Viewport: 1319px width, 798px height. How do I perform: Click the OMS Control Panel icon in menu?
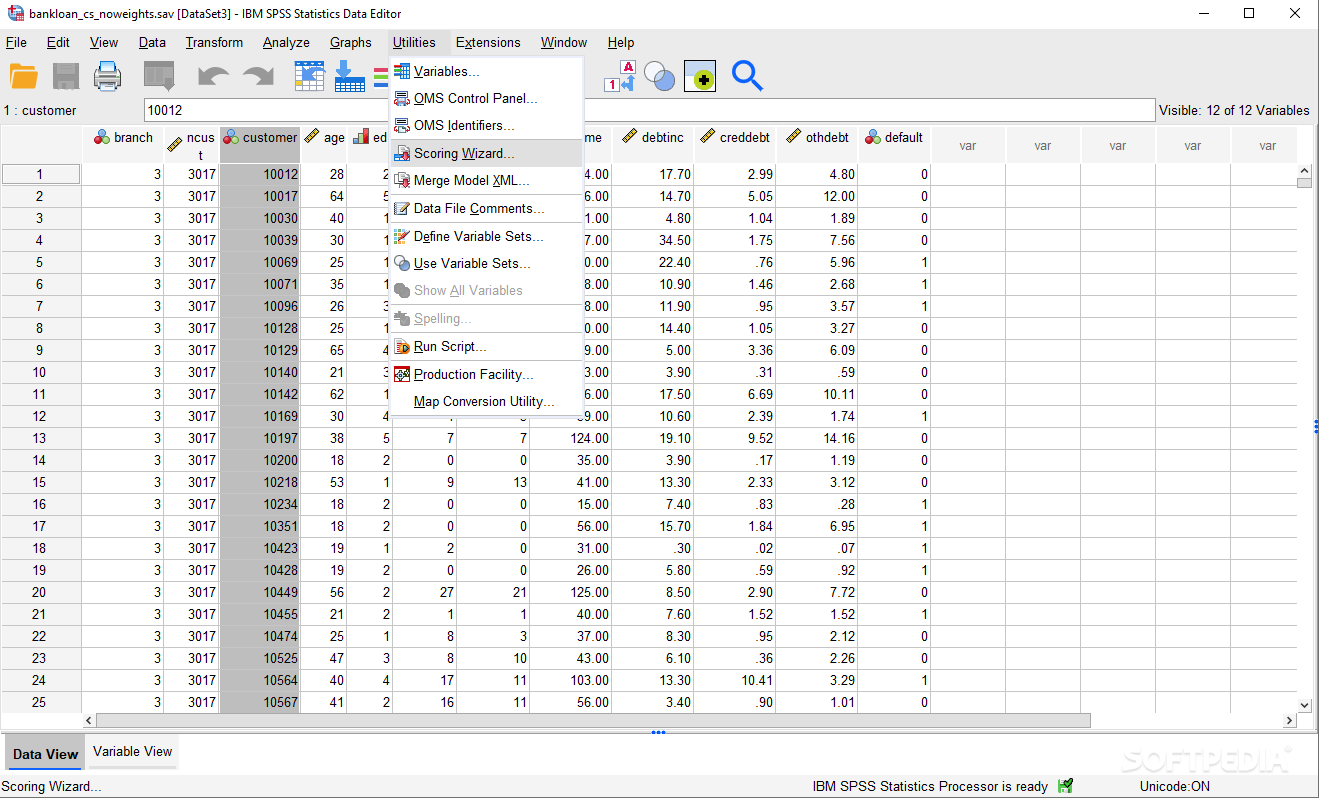tap(402, 98)
